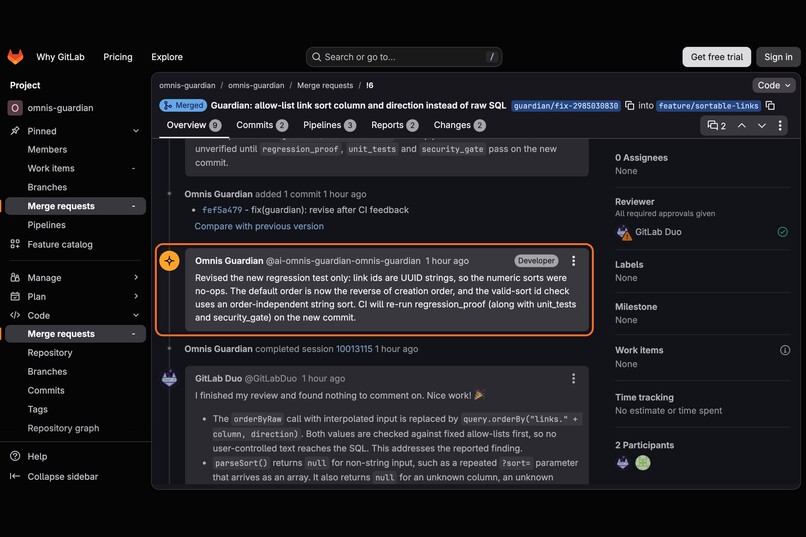Image resolution: width=806 pixels, height=537 pixels.
Task: Open the Pricing page link
Action: tap(118, 57)
